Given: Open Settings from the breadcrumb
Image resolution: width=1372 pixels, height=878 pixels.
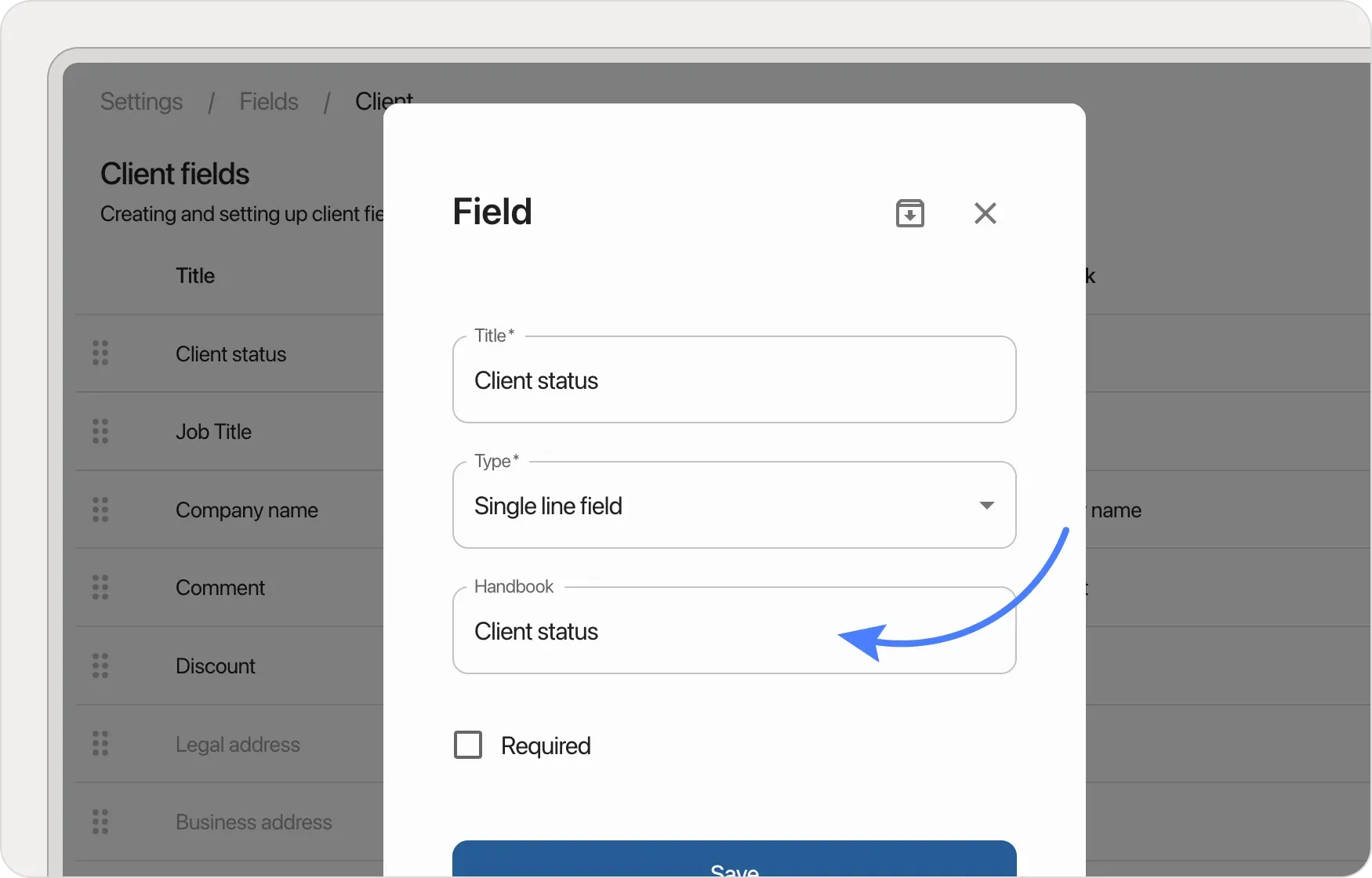Looking at the screenshot, I should click(141, 101).
